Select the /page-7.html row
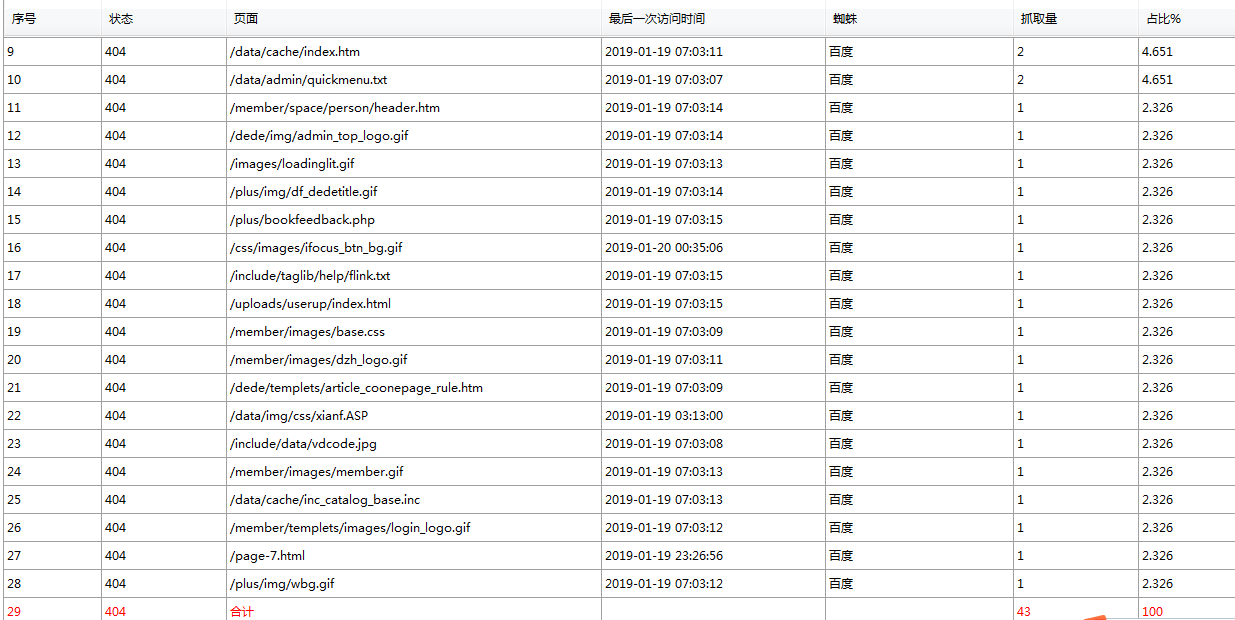Viewport: 1235px width, 620px height. point(267,556)
